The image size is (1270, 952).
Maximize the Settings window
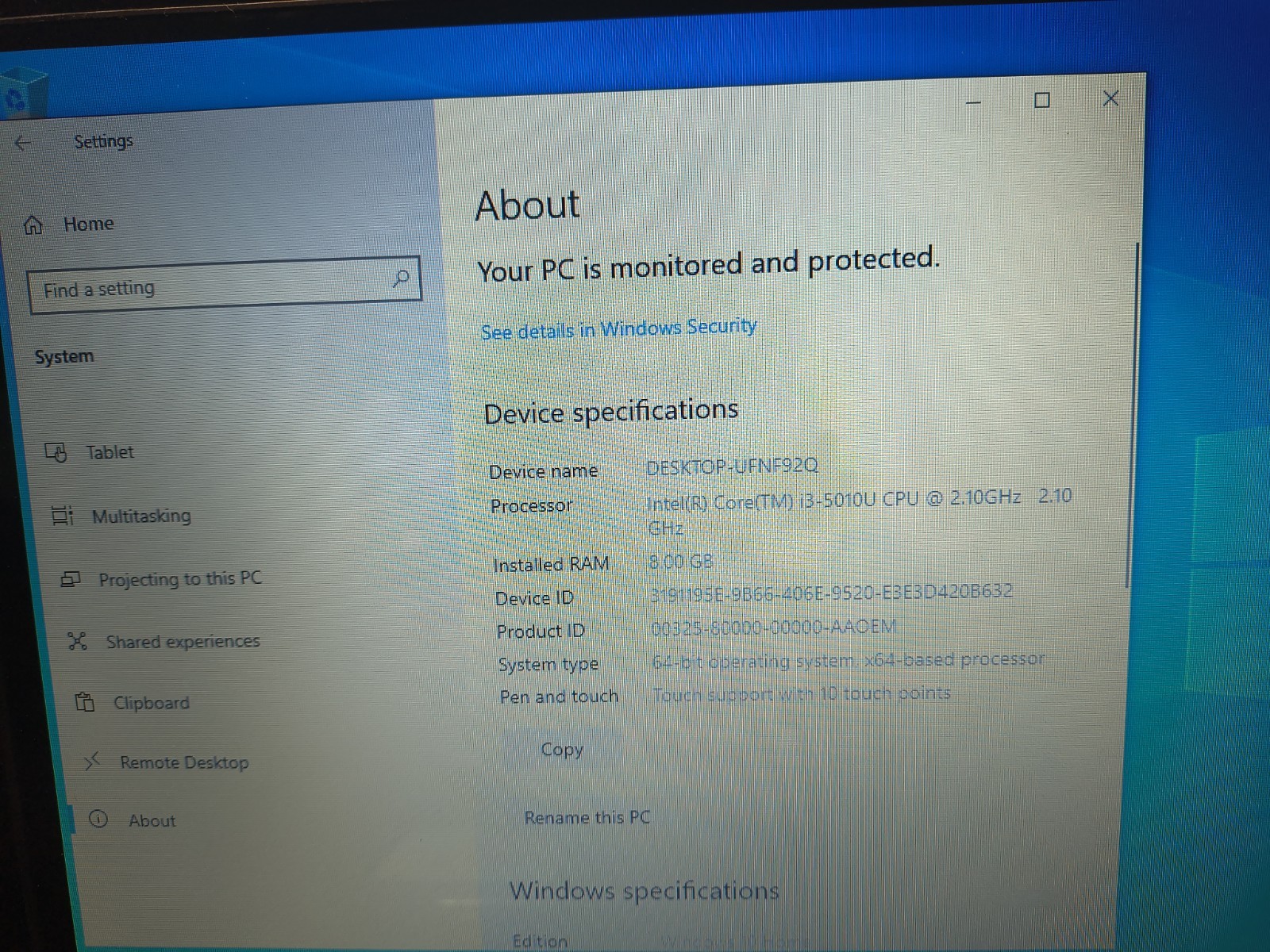point(1042,100)
